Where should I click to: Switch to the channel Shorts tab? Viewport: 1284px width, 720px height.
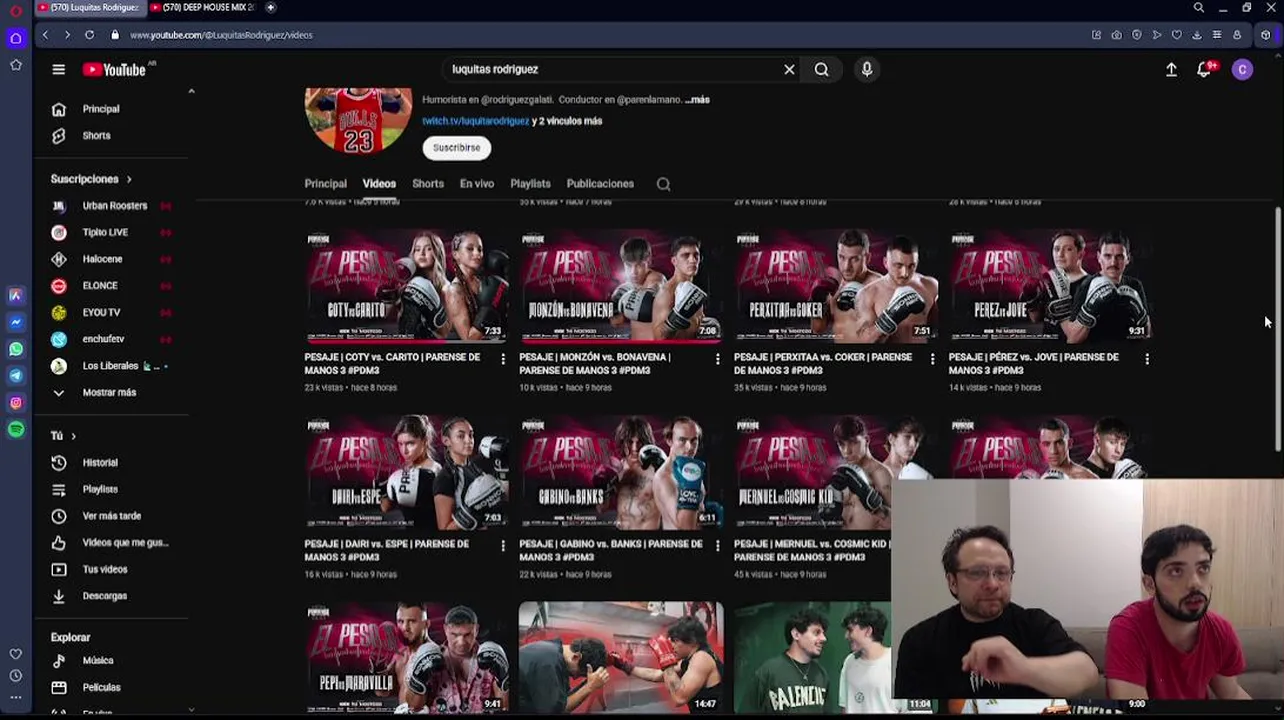[x=428, y=184]
